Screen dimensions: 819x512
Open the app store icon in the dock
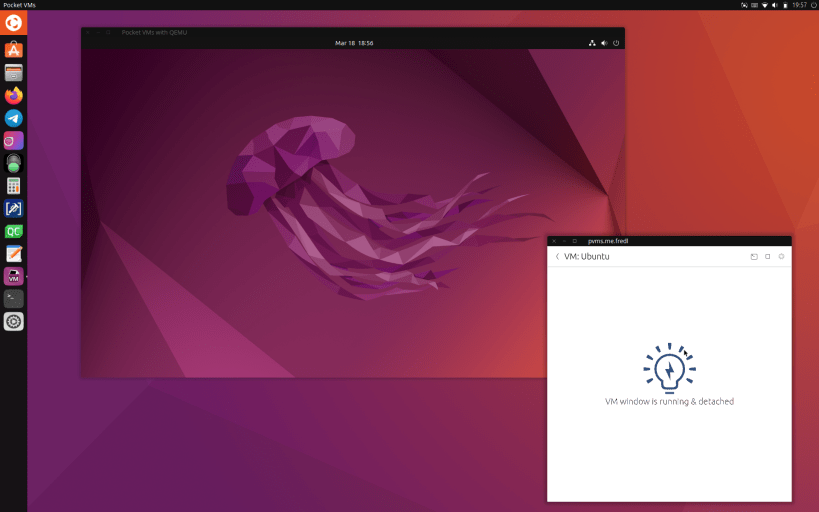[x=14, y=50]
